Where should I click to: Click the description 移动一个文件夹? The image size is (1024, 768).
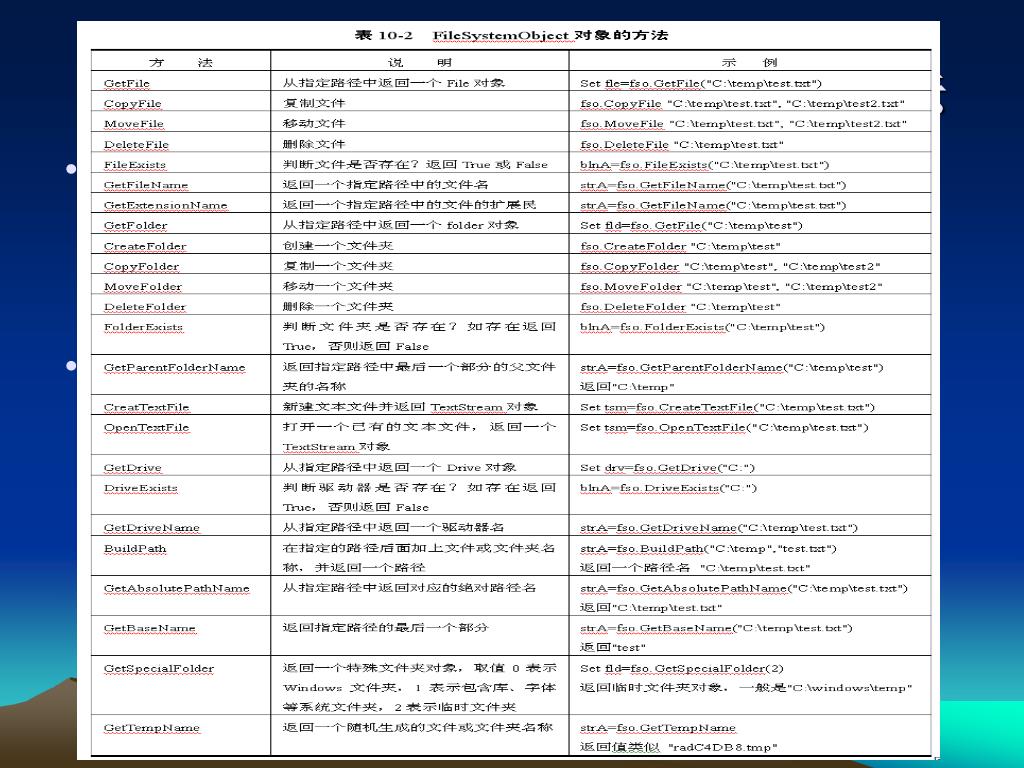click(338, 286)
